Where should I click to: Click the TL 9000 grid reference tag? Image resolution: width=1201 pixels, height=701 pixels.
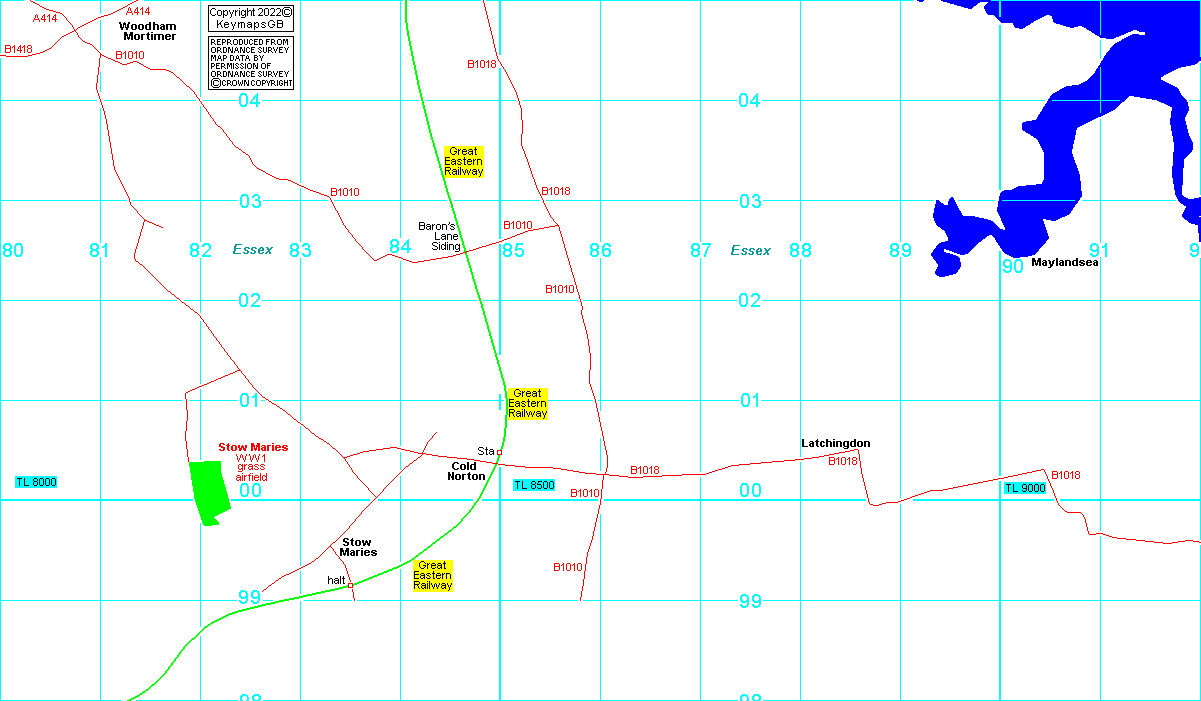point(1025,488)
